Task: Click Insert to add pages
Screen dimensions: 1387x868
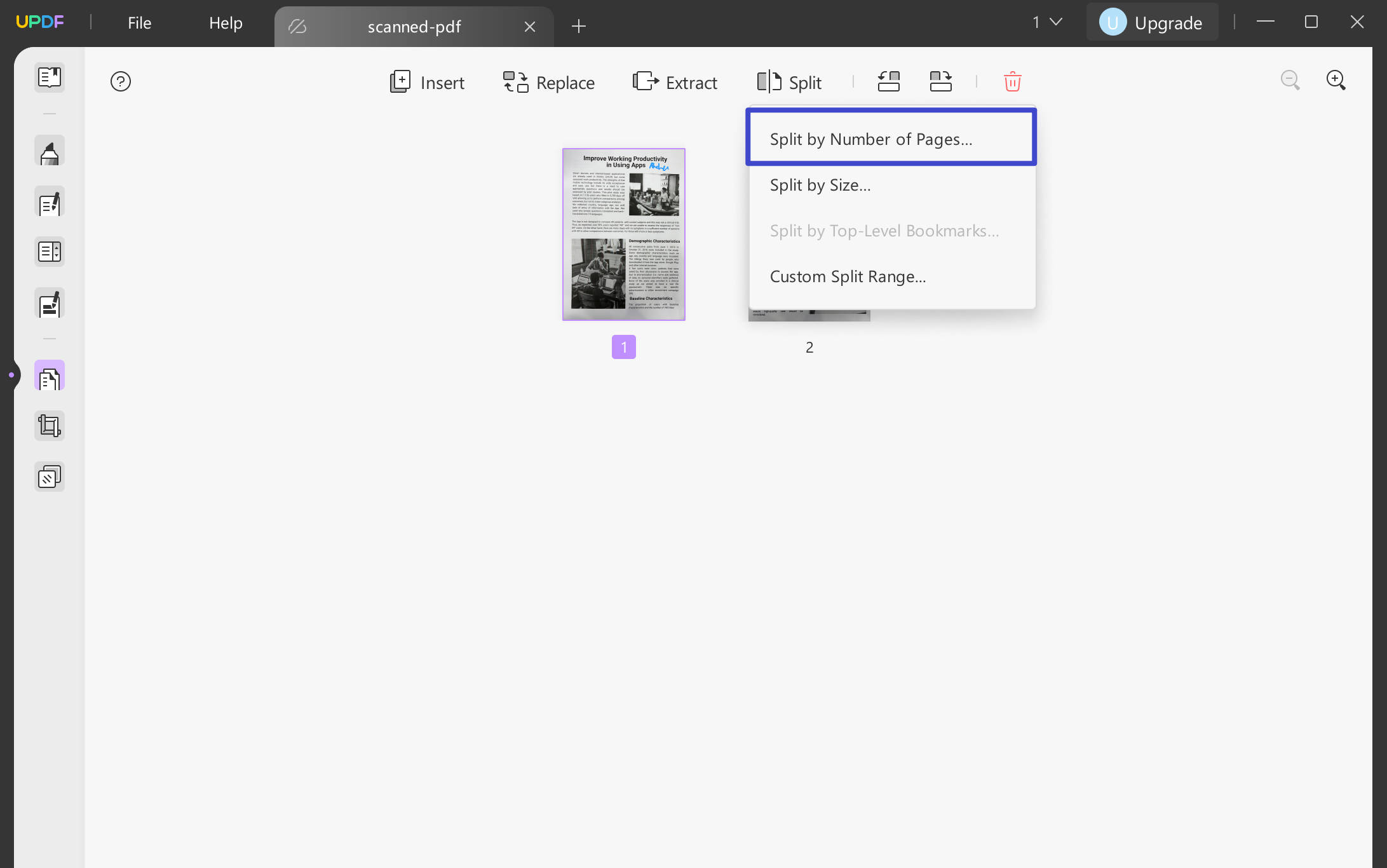Action: pos(426,82)
